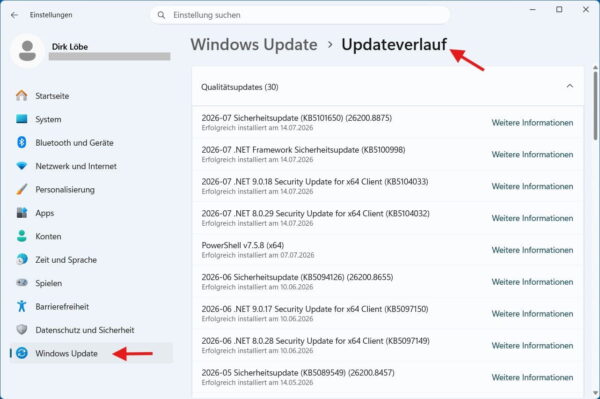This screenshot has height=399, width=600.
Task: Click the search magnifier icon
Action: click(x=161, y=15)
